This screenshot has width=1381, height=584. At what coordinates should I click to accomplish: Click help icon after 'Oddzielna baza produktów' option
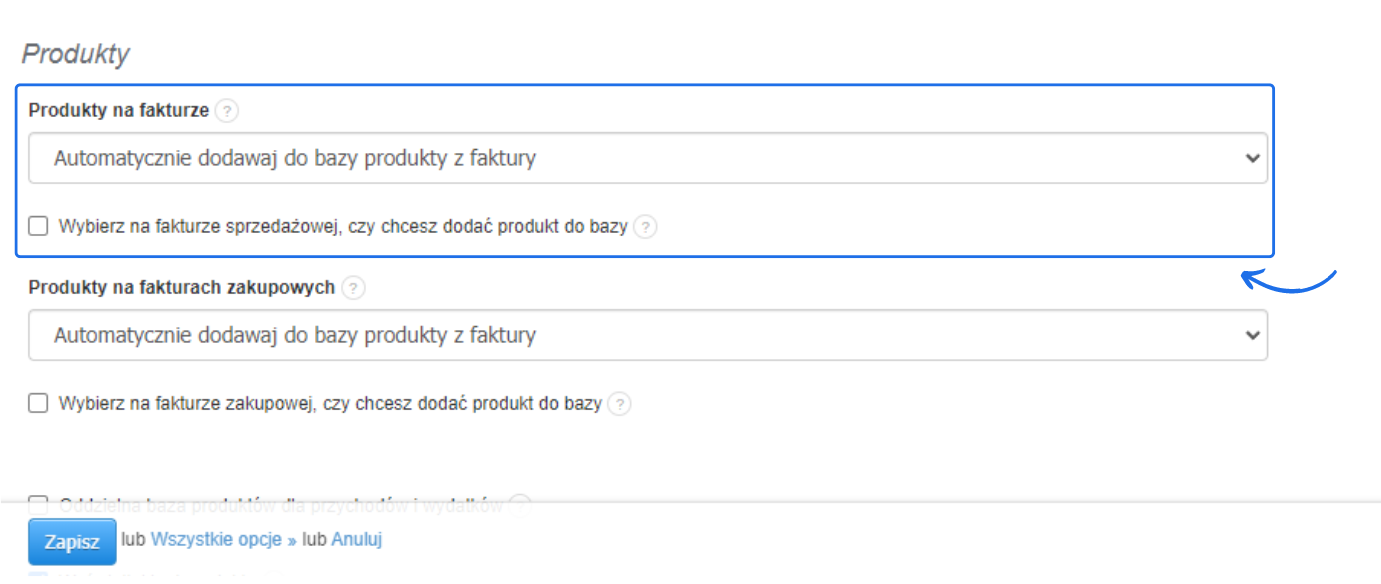coord(520,503)
